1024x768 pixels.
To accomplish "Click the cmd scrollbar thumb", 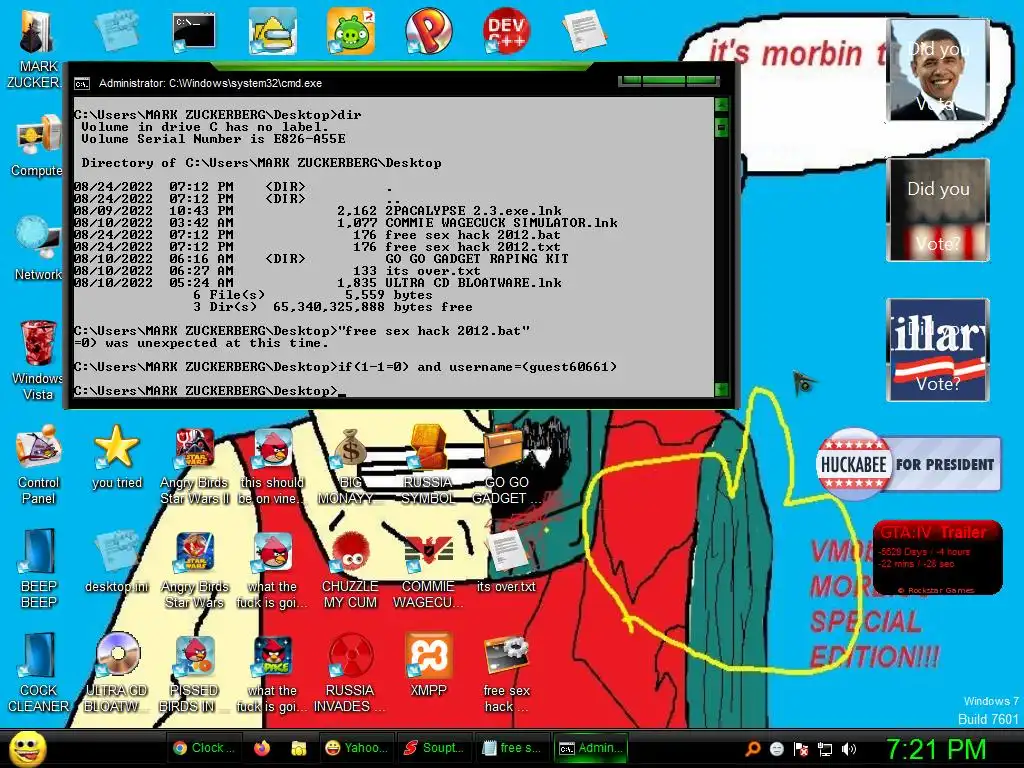I will pyautogui.click(x=721, y=127).
